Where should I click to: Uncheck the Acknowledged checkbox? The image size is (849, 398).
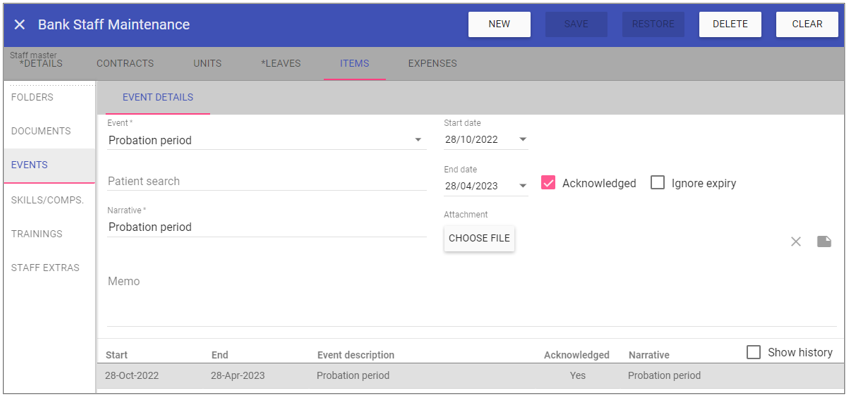pos(548,183)
